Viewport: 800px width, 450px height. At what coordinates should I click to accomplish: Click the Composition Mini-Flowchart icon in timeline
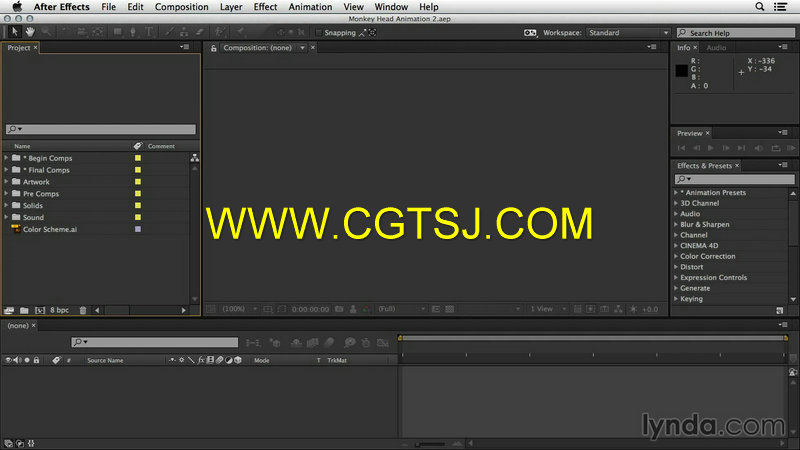click(253, 343)
